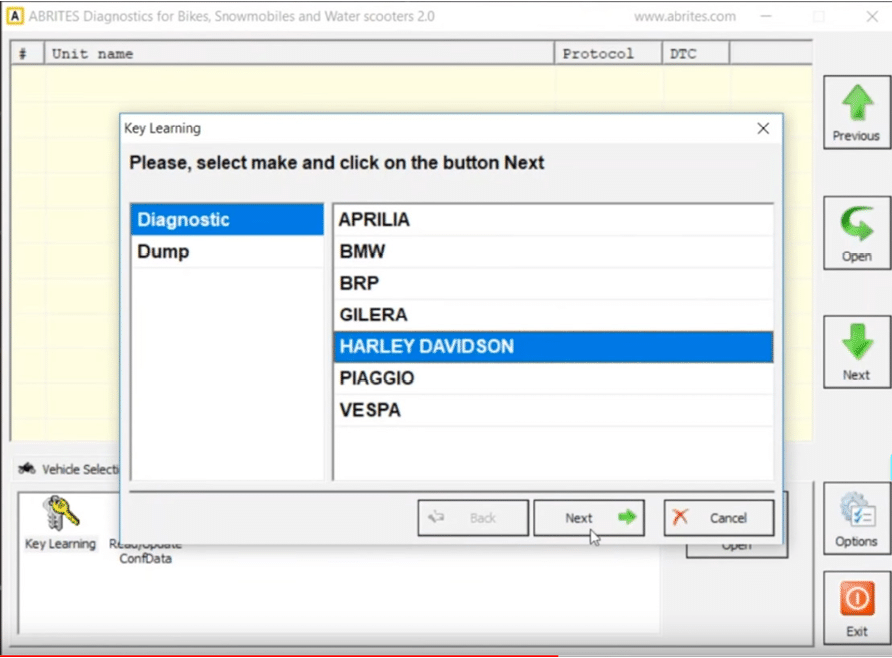Choose APRILIA from the make list
892x658 pixels.
[x=552, y=220]
